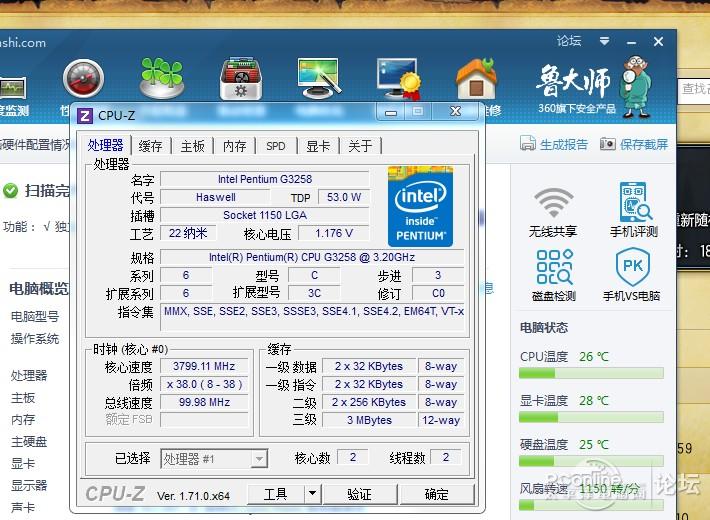Select 内存 in Lu Dashi sidebar
This screenshot has height=520, width=710.
click(x=23, y=419)
